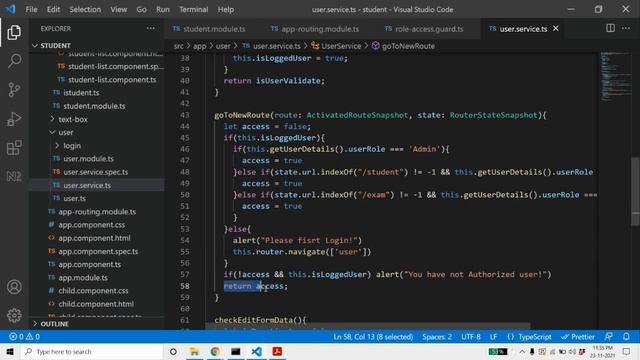The image size is (640, 360).
Task: Open student.module.ts in explorer
Action: point(94,106)
